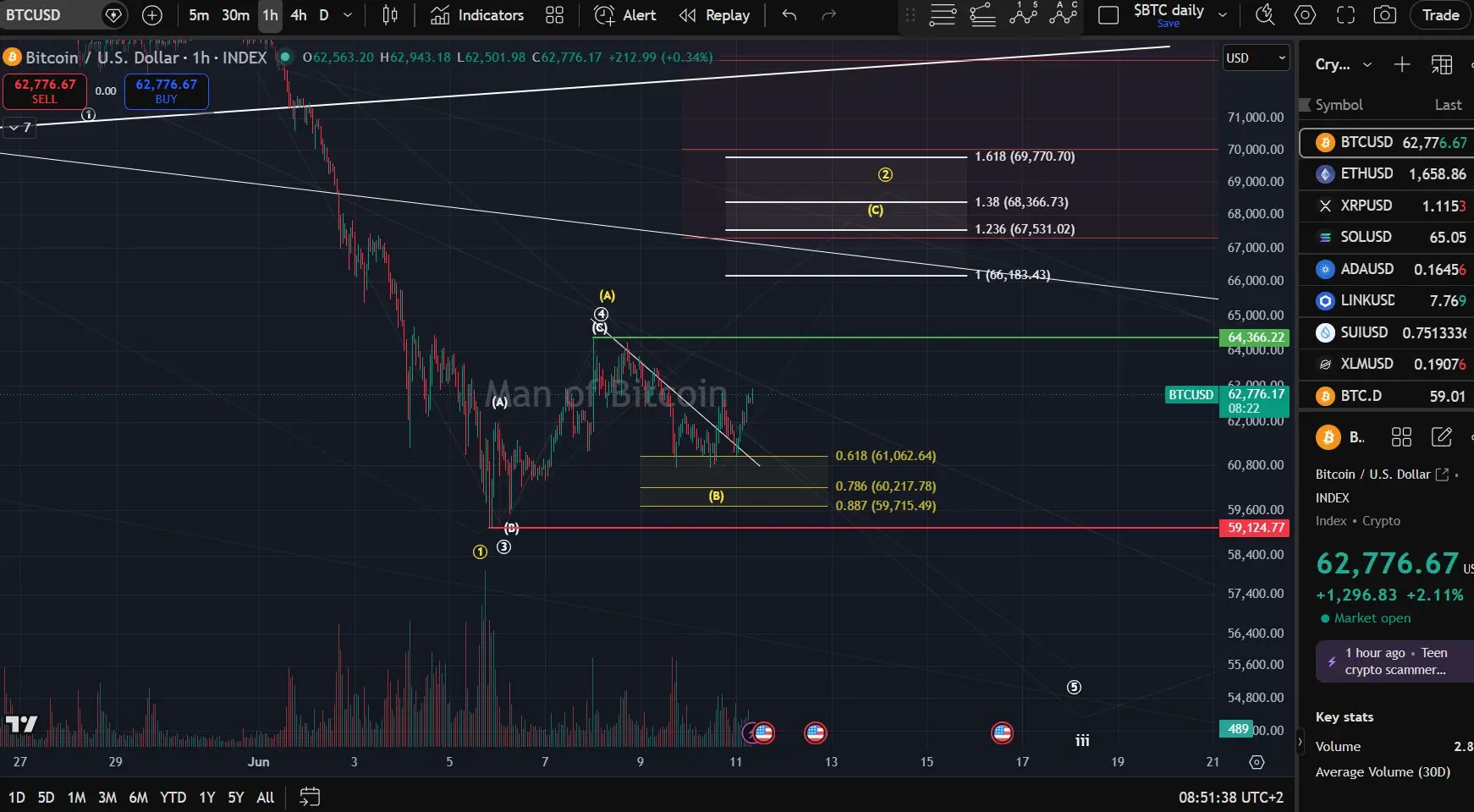Viewport: 1474px width, 812px height.
Task: Set the date range to 1D
Action: coord(17,797)
